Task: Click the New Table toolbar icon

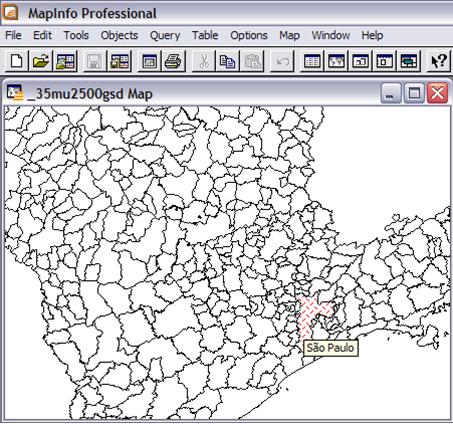Action: pos(17,61)
